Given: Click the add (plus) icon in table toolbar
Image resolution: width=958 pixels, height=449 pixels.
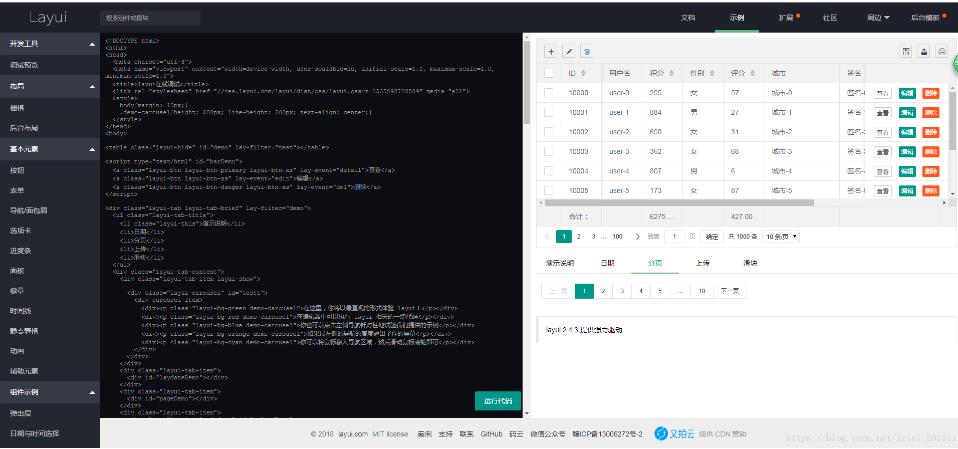Looking at the screenshot, I should pos(550,52).
